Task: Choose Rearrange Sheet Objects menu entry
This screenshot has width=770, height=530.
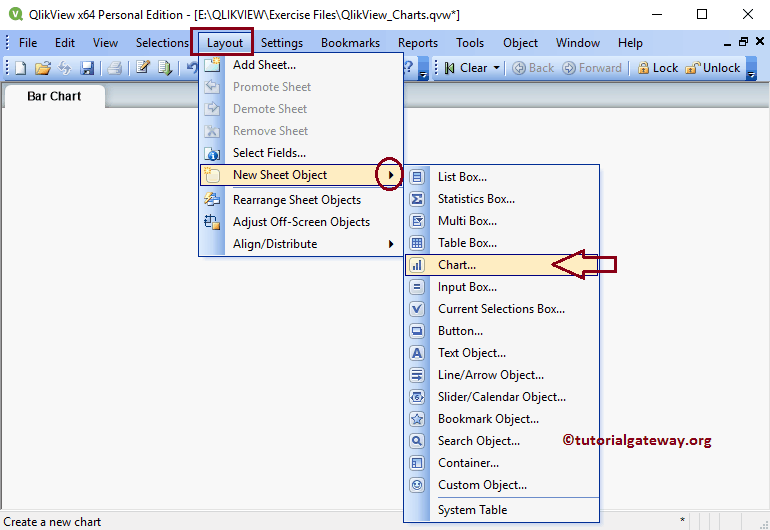Action: [x=301, y=200]
